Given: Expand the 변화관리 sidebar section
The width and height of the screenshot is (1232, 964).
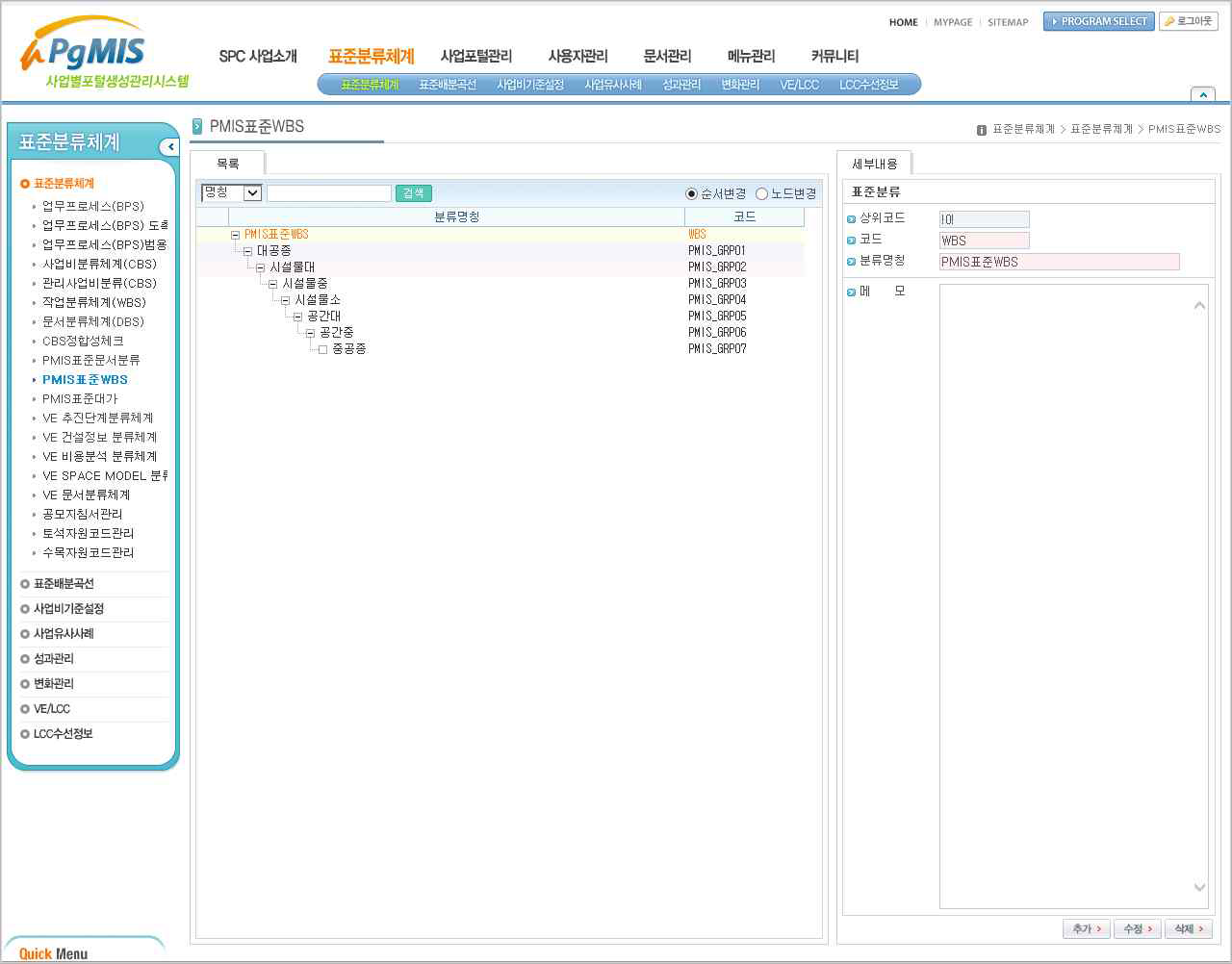Looking at the screenshot, I should click(54, 684).
